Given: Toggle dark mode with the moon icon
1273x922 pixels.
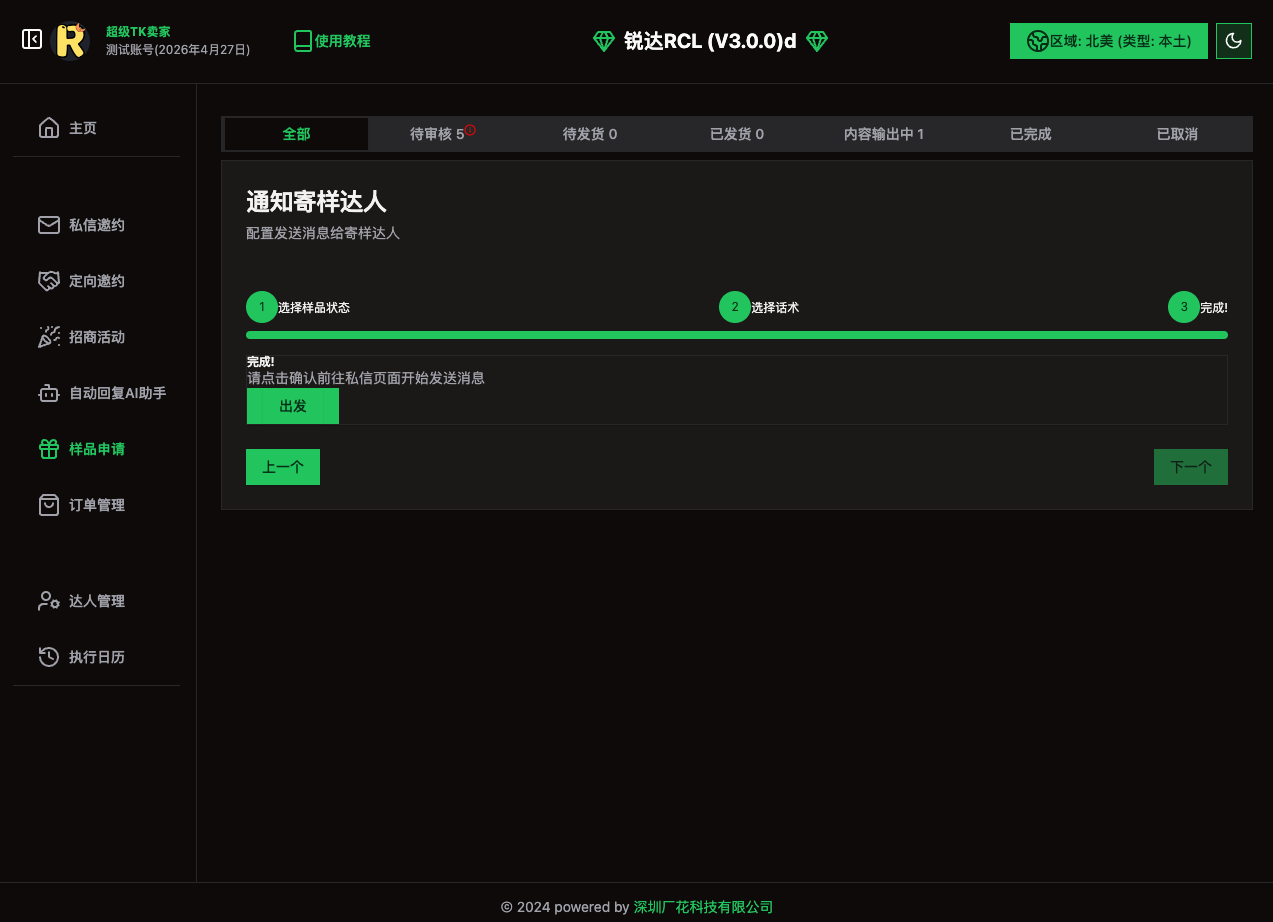Looking at the screenshot, I should (x=1233, y=41).
